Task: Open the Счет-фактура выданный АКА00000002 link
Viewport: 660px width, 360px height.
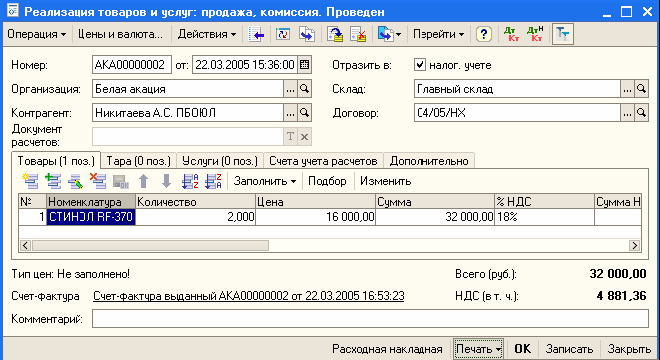Action: 248,296
